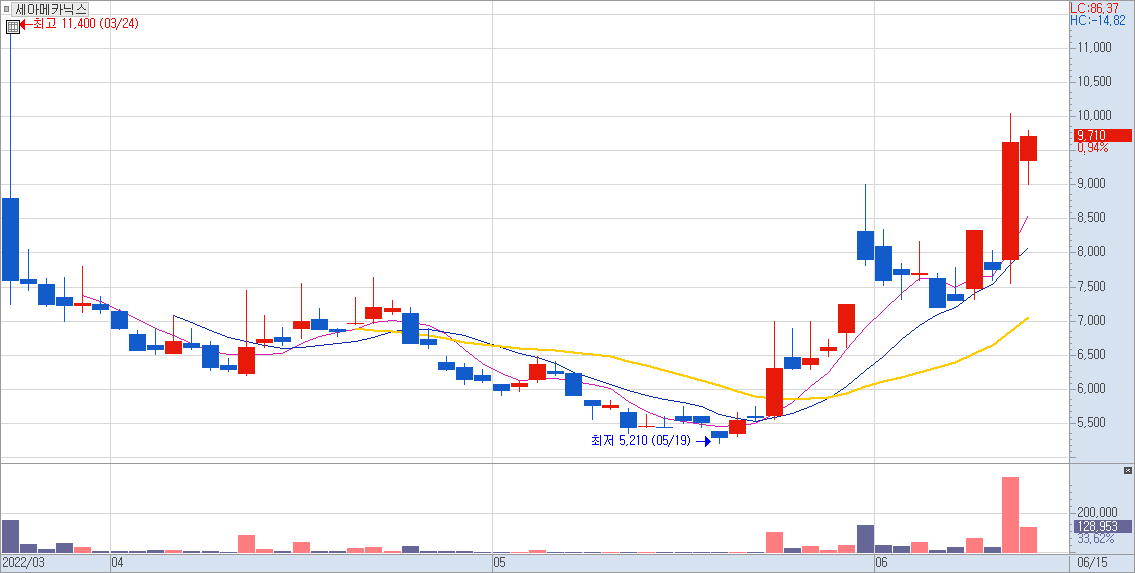The height and width of the screenshot is (573, 1135).
Task: Click the 5,500 price axis label
Action: pos(1092,423)
